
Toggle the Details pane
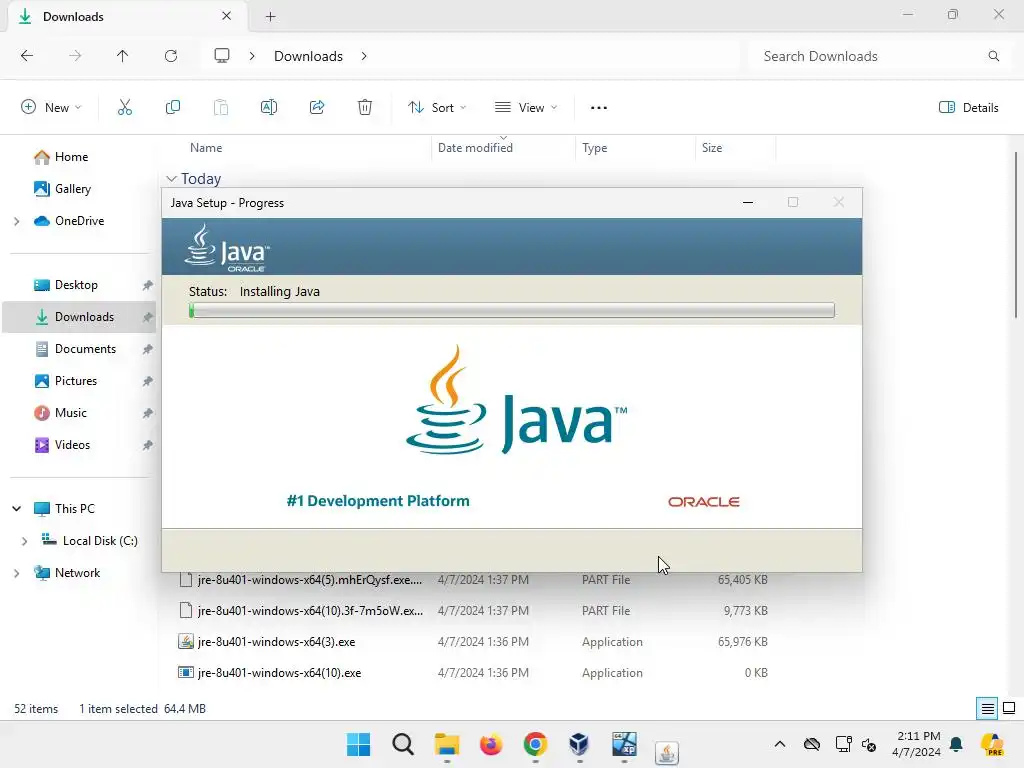click(968, 108)
